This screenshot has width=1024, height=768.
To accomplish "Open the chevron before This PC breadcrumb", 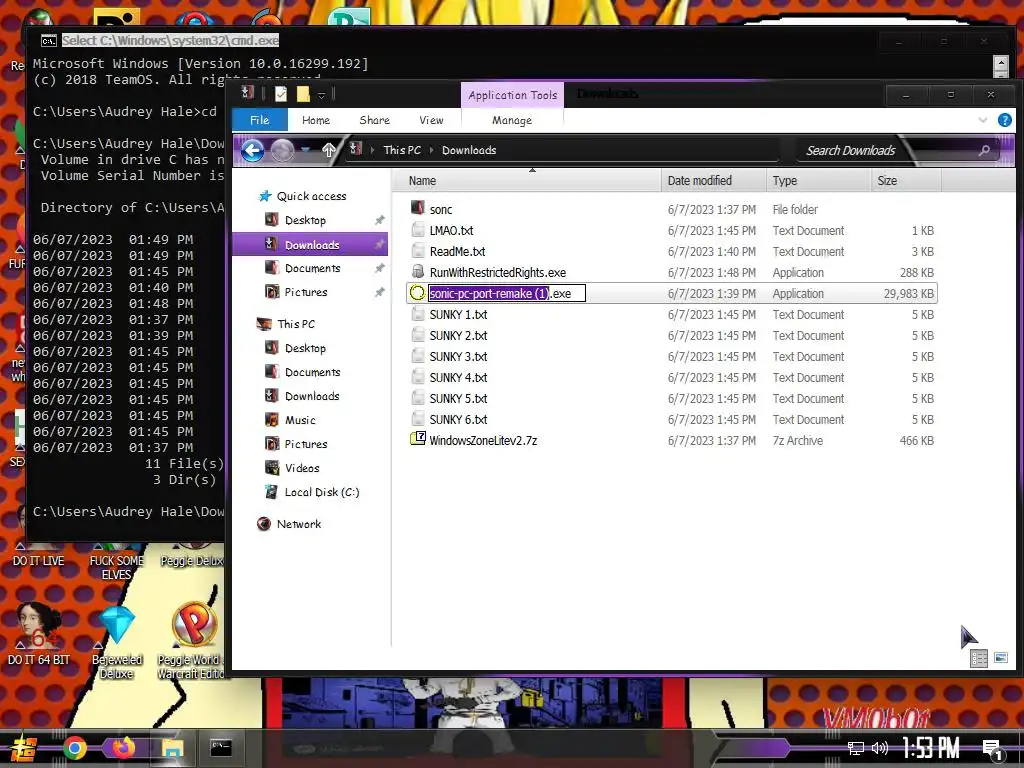I will [x=372, y=150].
